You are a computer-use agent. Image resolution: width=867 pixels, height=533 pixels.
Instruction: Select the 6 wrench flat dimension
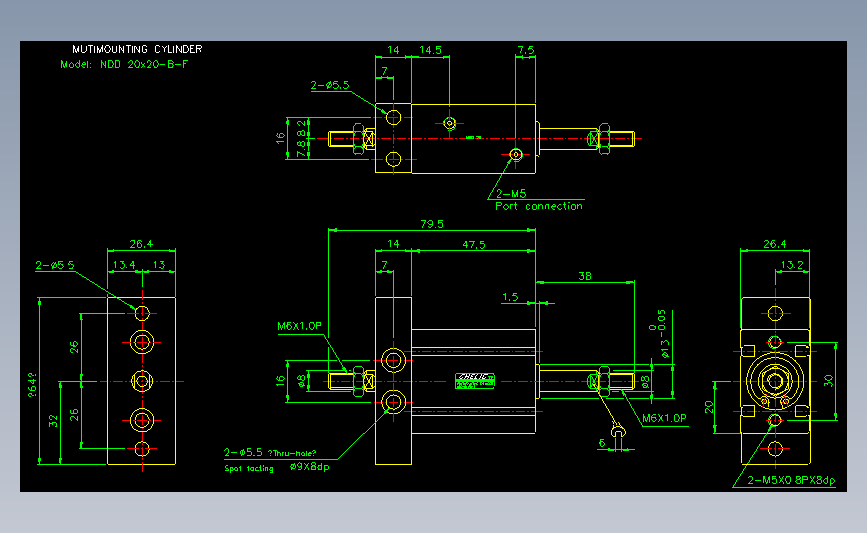click(x=602, y=443)
